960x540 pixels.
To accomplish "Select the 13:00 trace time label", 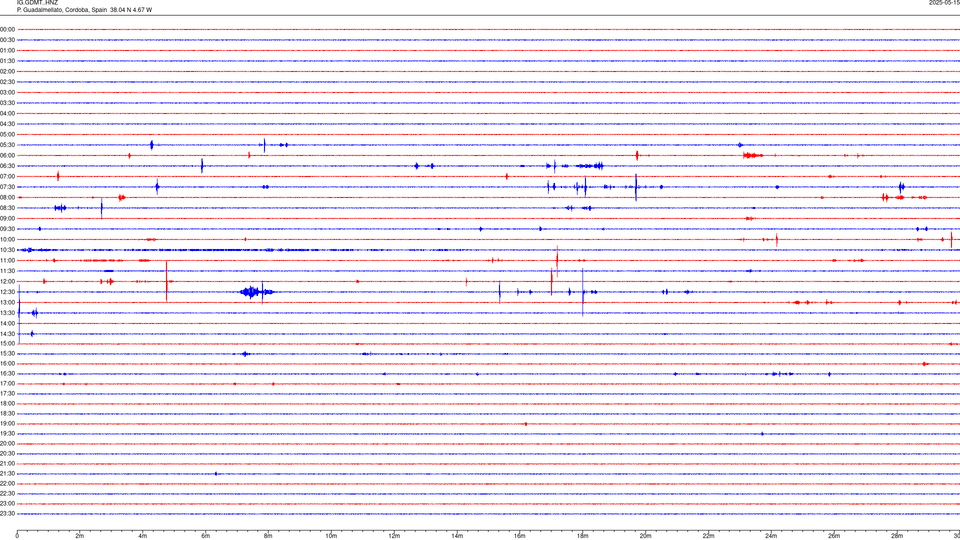I will (x=7, y=302).
